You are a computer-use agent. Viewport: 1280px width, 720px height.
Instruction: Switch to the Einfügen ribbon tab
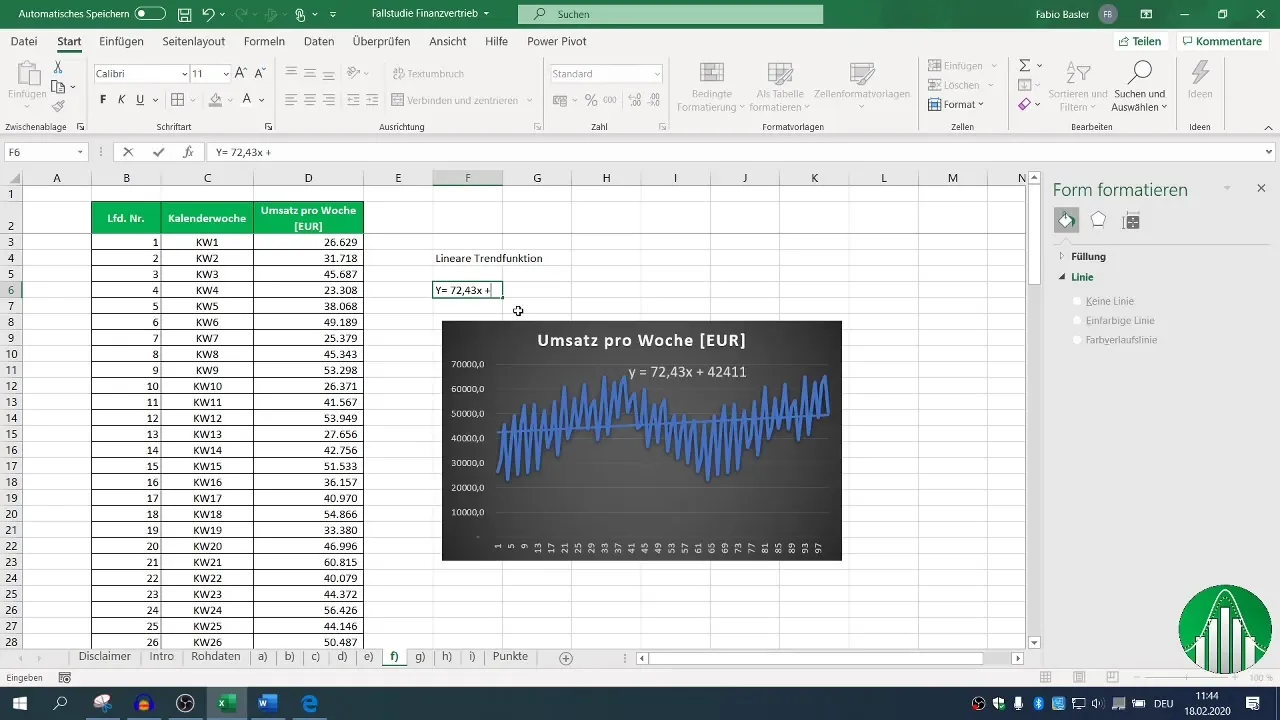click(121, 42)
